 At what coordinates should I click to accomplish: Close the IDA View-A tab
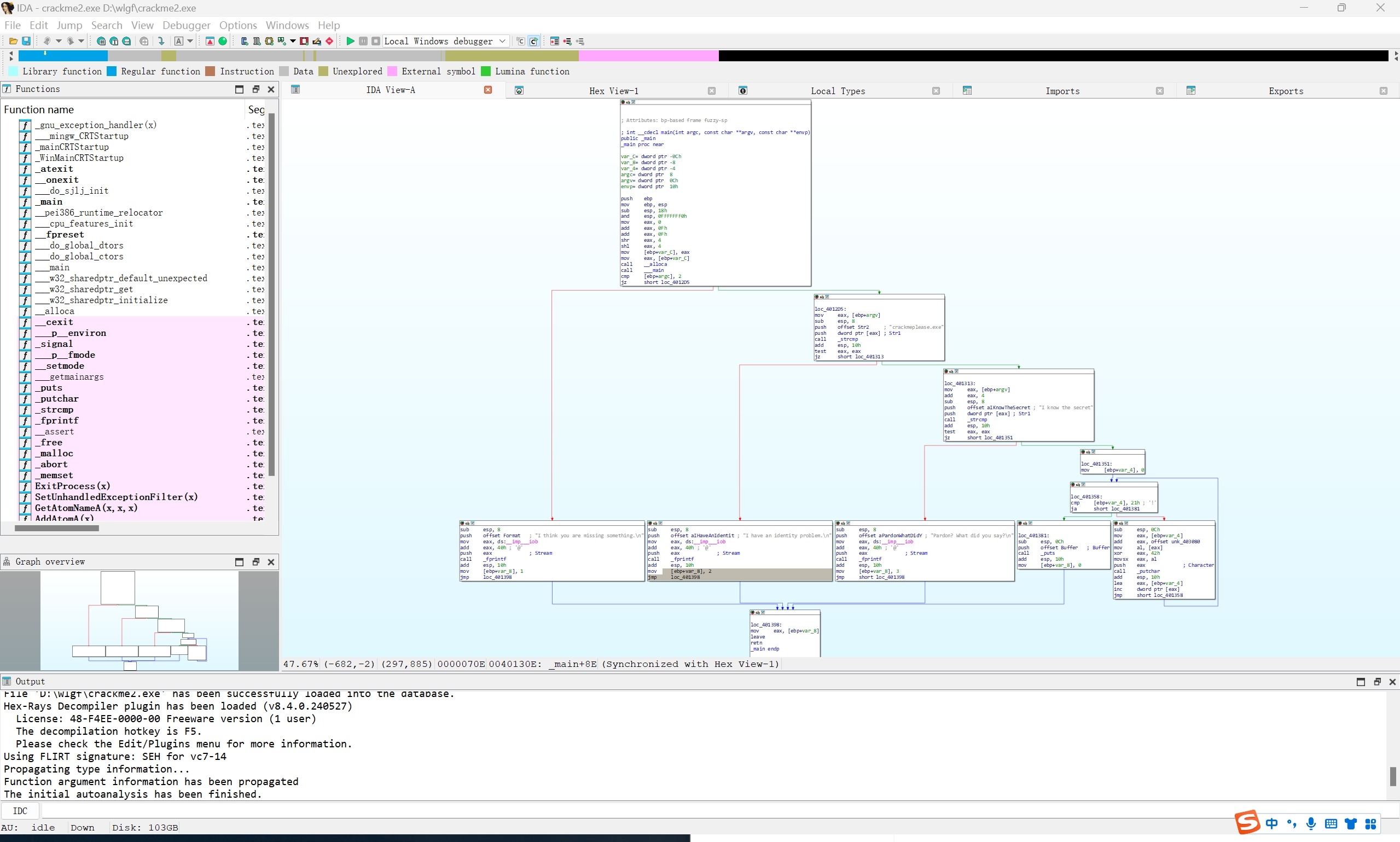488,90
